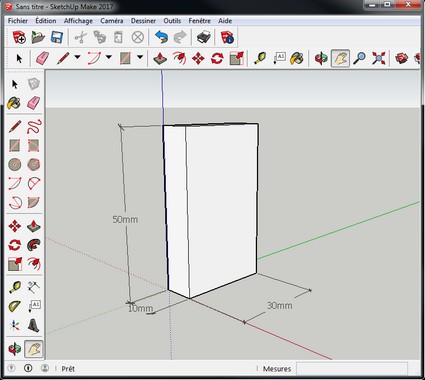The height and width of the screenshot is (380, 425).
Task: Expand the Rectangle shape dropdown arrow
Action: [140, 57]
